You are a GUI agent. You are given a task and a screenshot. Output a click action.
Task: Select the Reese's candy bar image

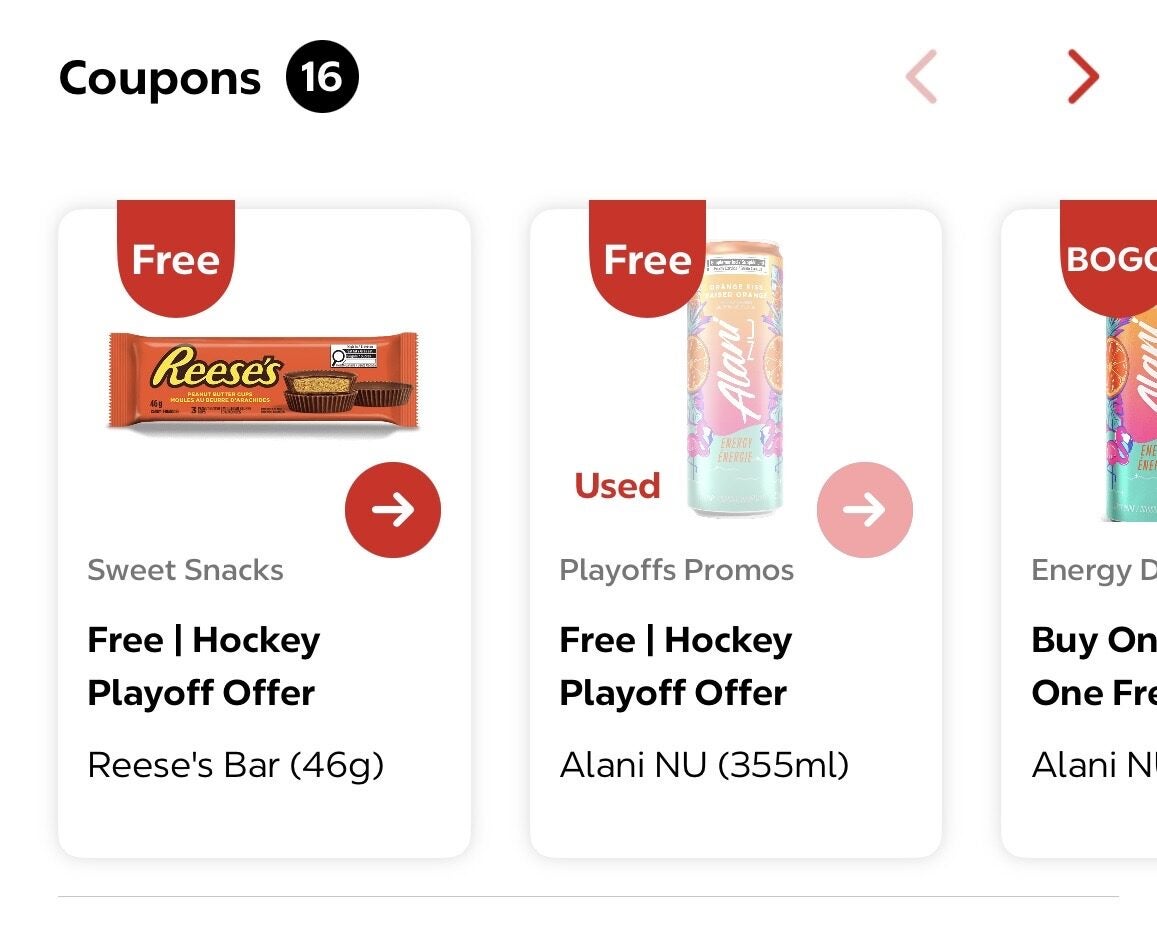tap(263, 382)
